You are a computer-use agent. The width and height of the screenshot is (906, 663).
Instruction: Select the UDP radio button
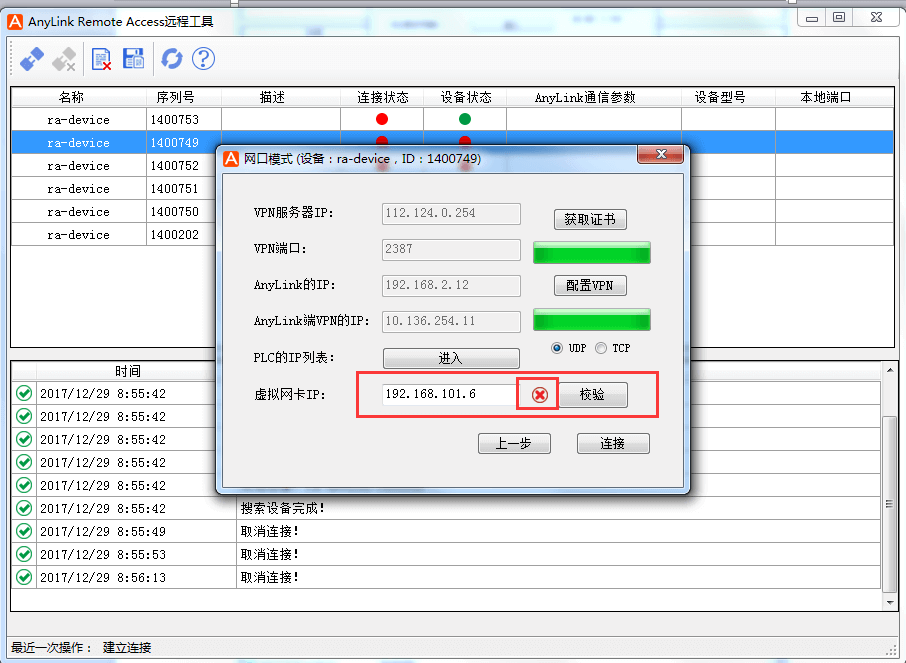pyautogui.click(x=556, y=348)
